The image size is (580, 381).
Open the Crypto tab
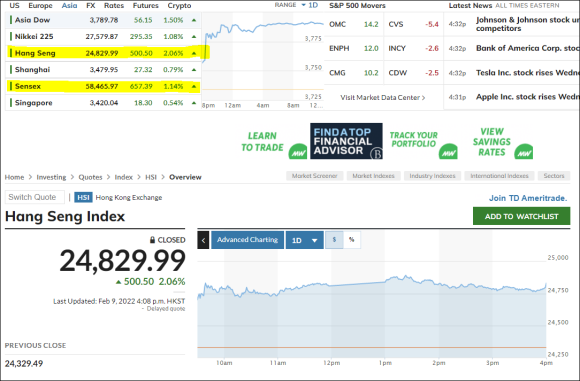coord(179,6)
